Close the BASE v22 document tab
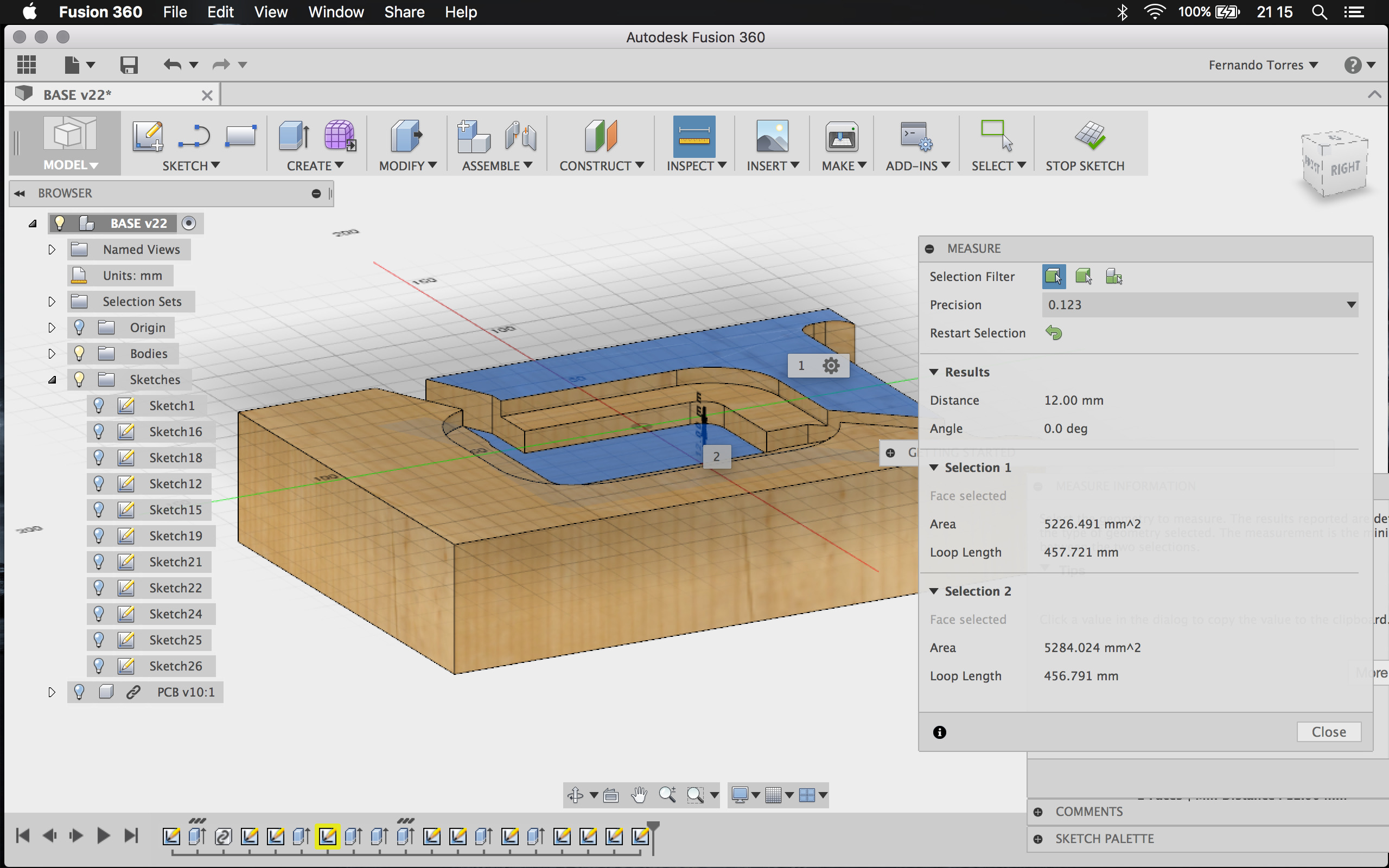This screenshot has height=868, width=1389. pyautogui.click(x=207, y=95)
